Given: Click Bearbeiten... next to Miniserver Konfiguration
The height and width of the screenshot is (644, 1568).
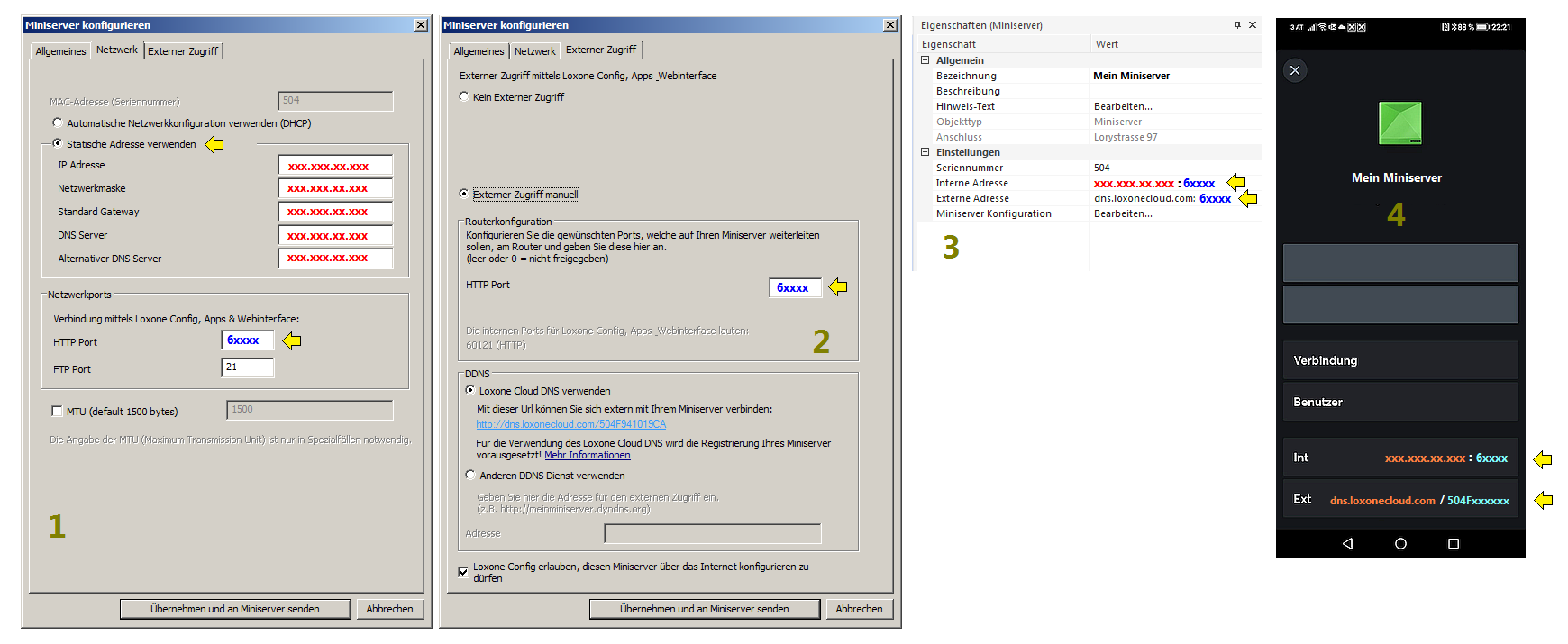Looking at the screenshot, I should tap(1123, 213).
